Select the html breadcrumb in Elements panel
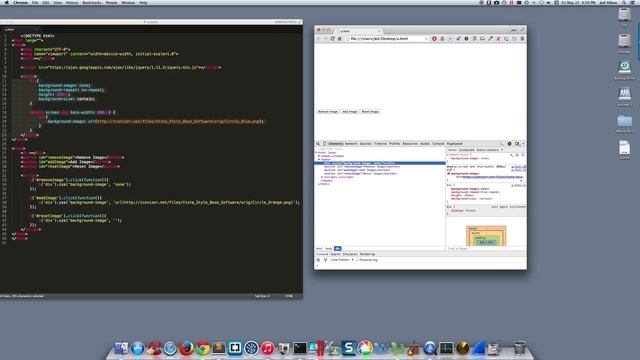Screen dimensions: 640x360 [319, 249]
